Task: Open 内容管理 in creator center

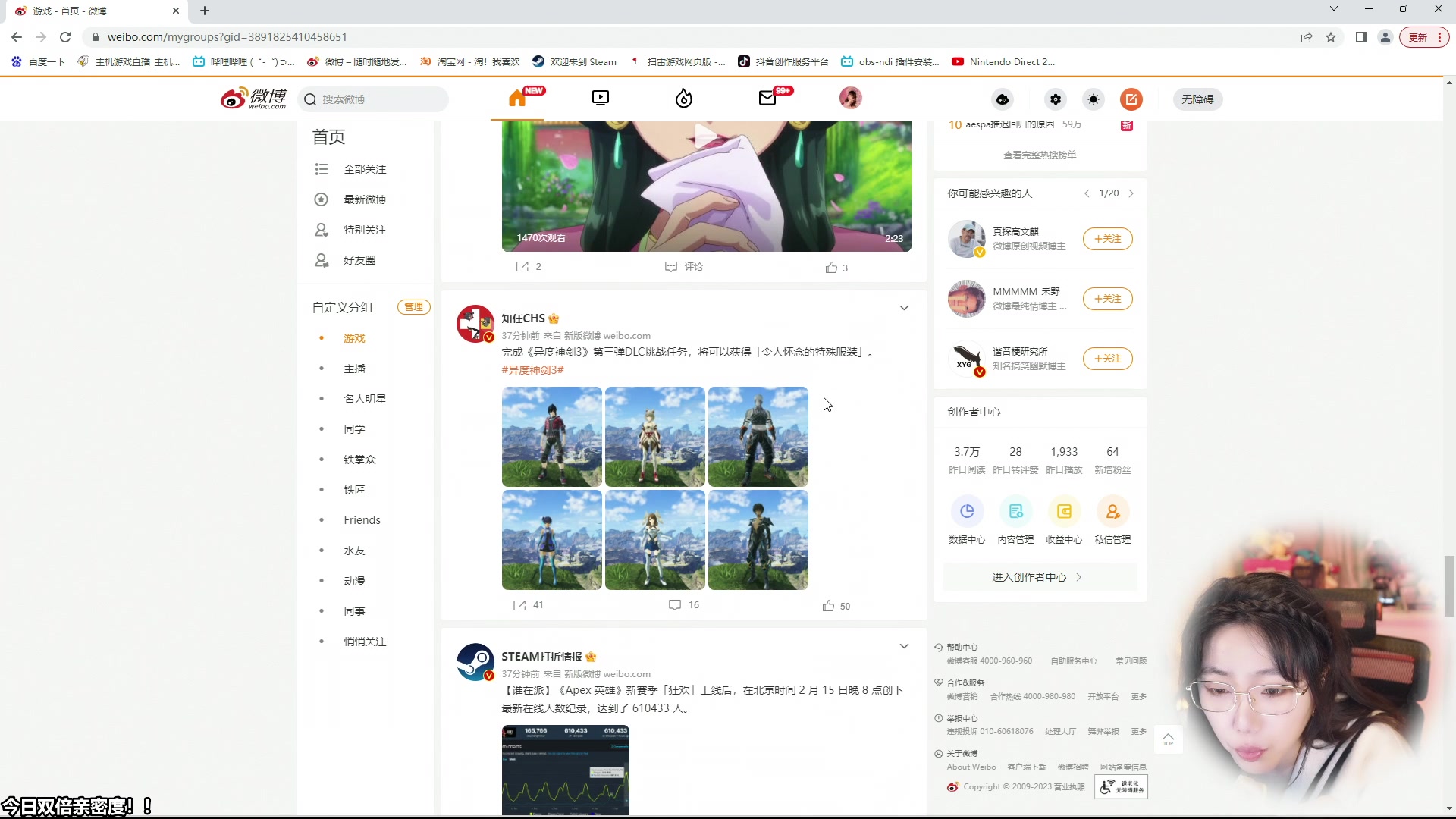Action: point(1015,520)
